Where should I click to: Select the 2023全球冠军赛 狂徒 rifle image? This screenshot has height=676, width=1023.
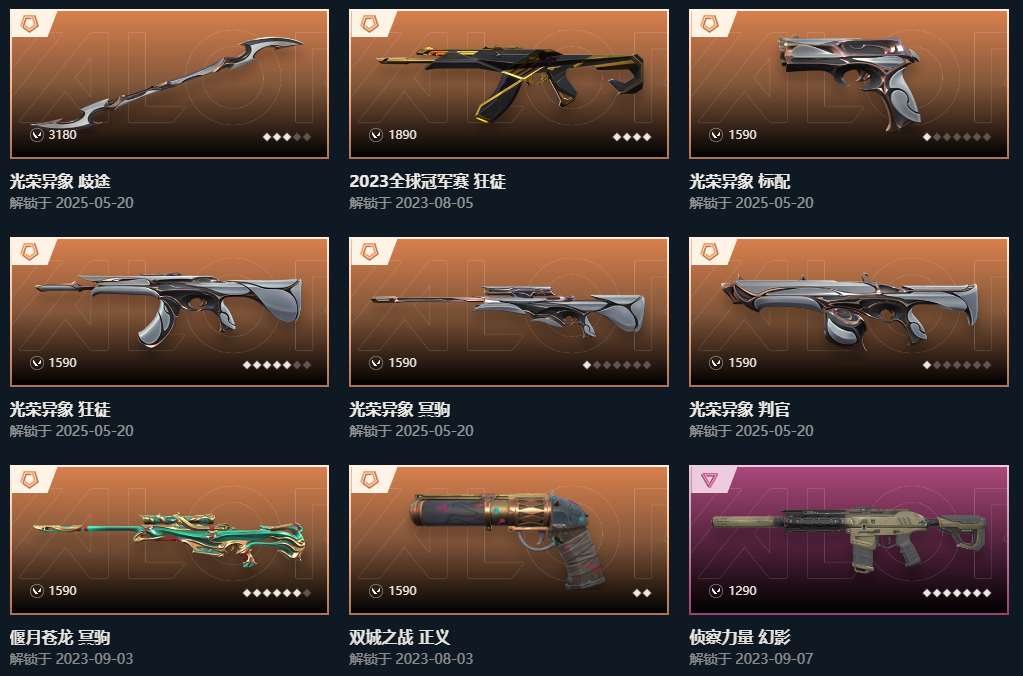click(510, 78)
